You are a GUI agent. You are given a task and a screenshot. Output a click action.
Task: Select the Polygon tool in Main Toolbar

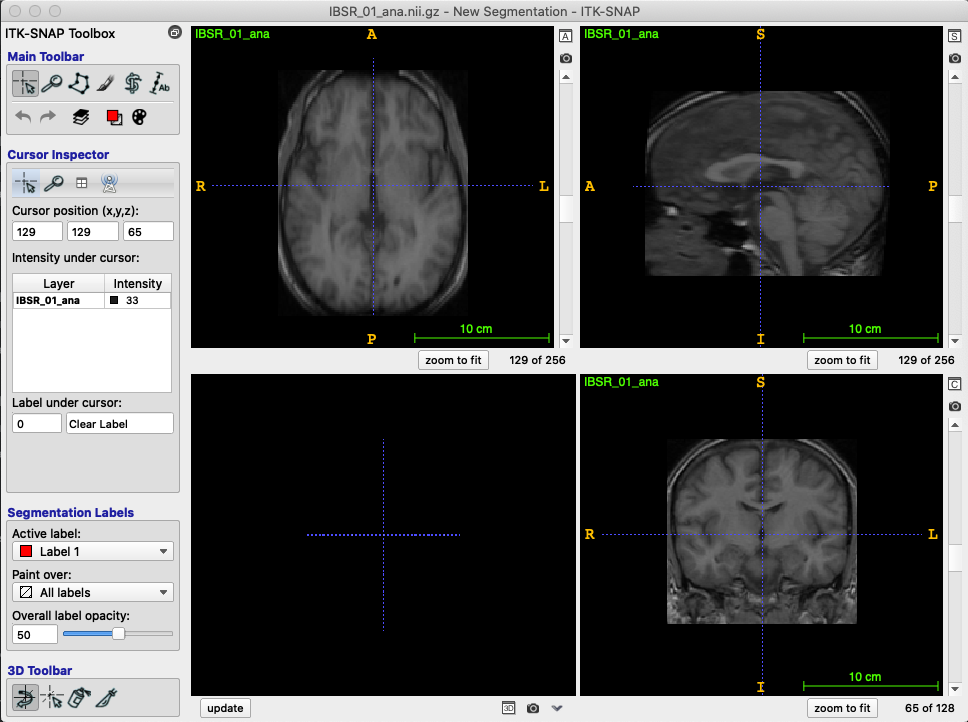click(79, 84)
